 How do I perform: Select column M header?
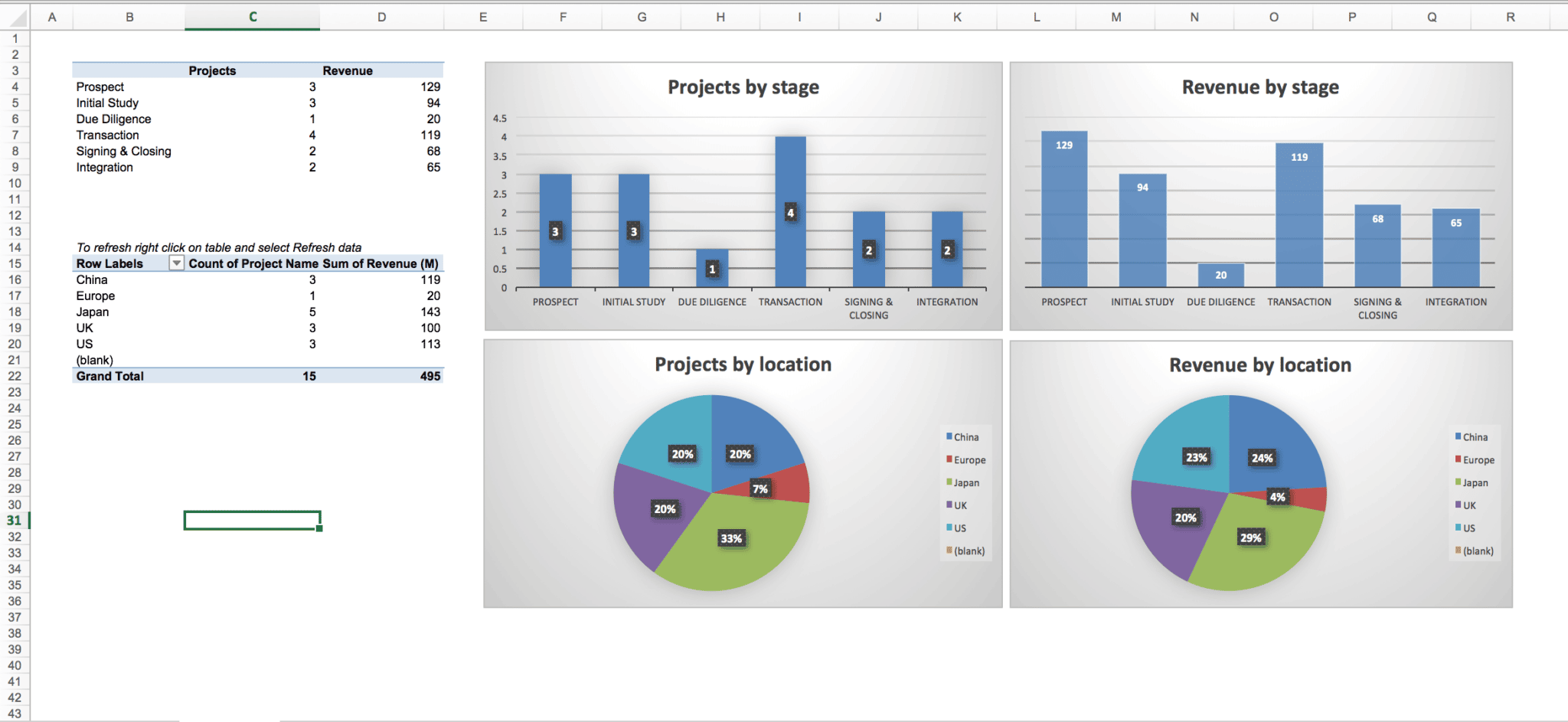click(1116, 17)
